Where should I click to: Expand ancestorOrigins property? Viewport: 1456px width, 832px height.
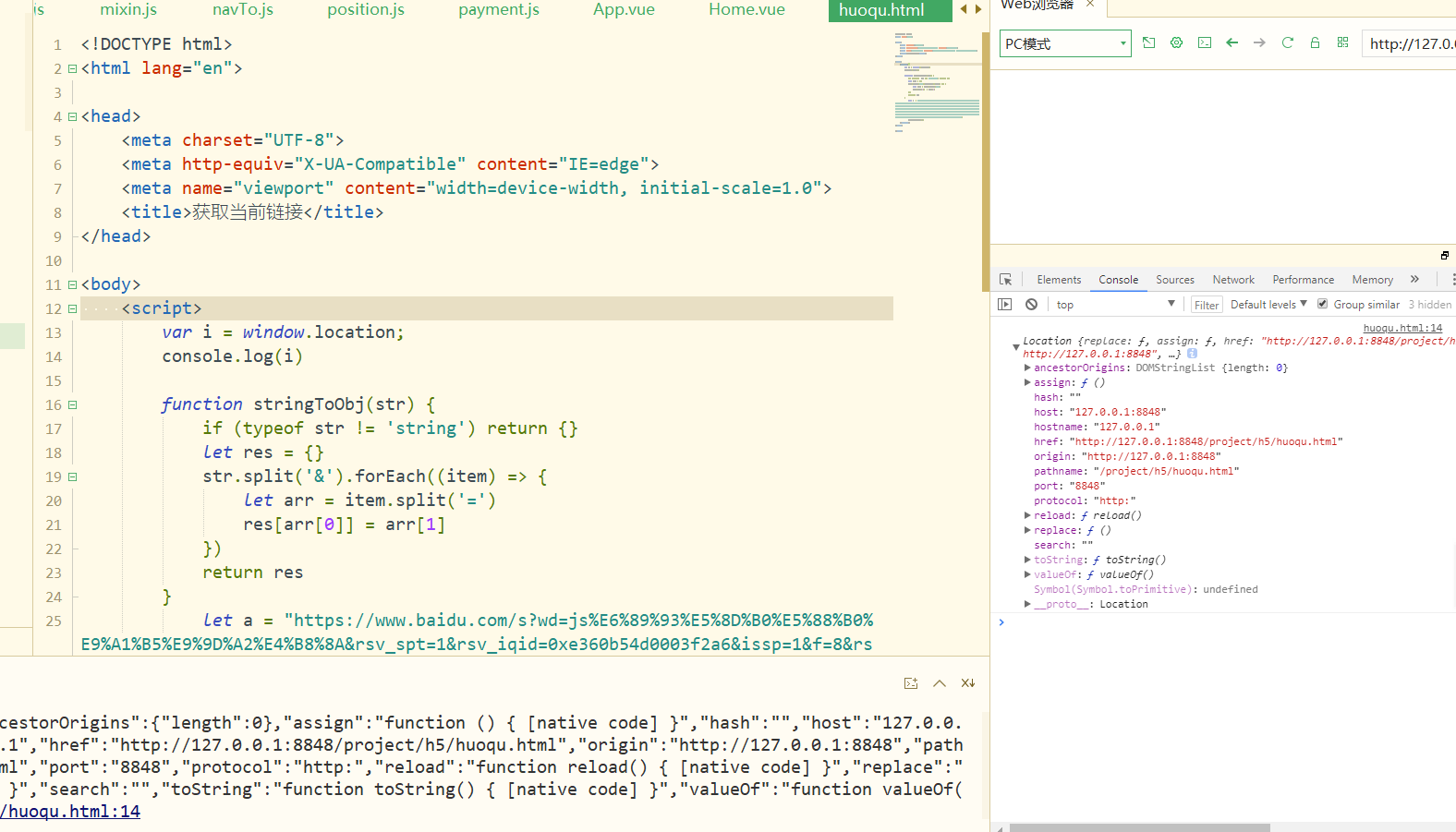coord(1027,368)
